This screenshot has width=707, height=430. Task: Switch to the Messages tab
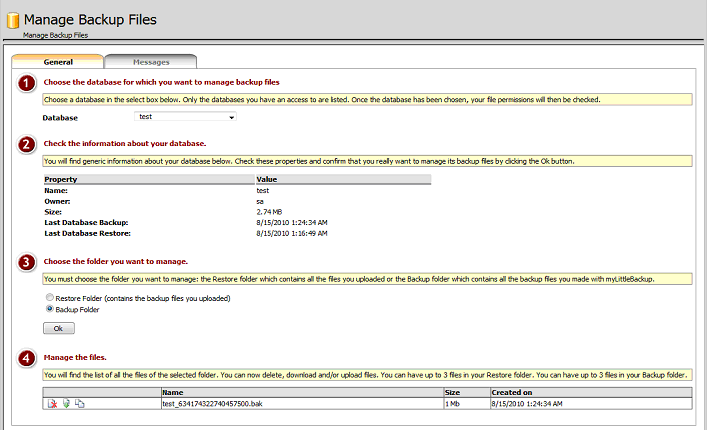pos(151,62)
